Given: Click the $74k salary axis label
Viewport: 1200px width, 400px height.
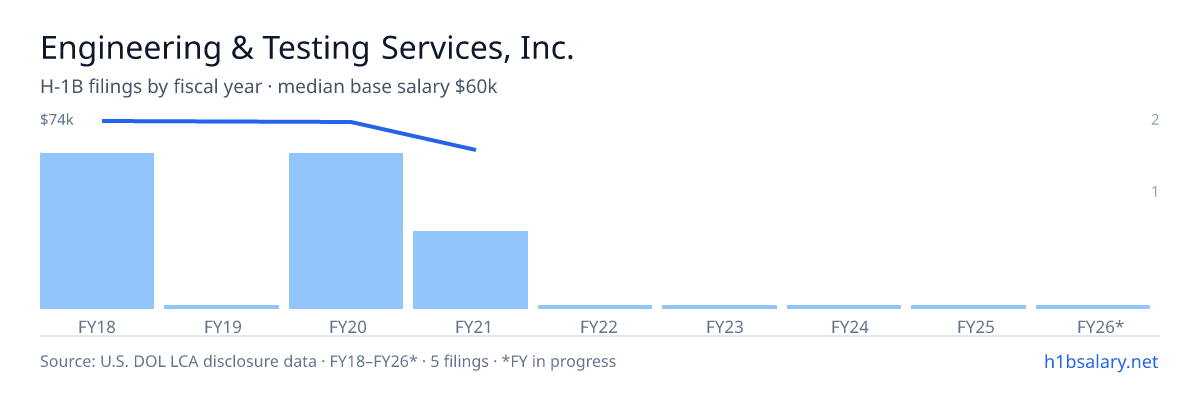Looking at the screenshot, I should click(57, 120).
